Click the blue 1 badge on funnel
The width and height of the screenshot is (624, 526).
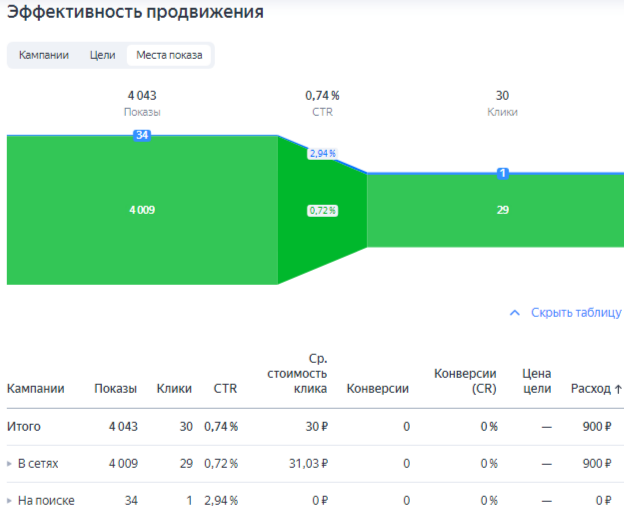503,173
